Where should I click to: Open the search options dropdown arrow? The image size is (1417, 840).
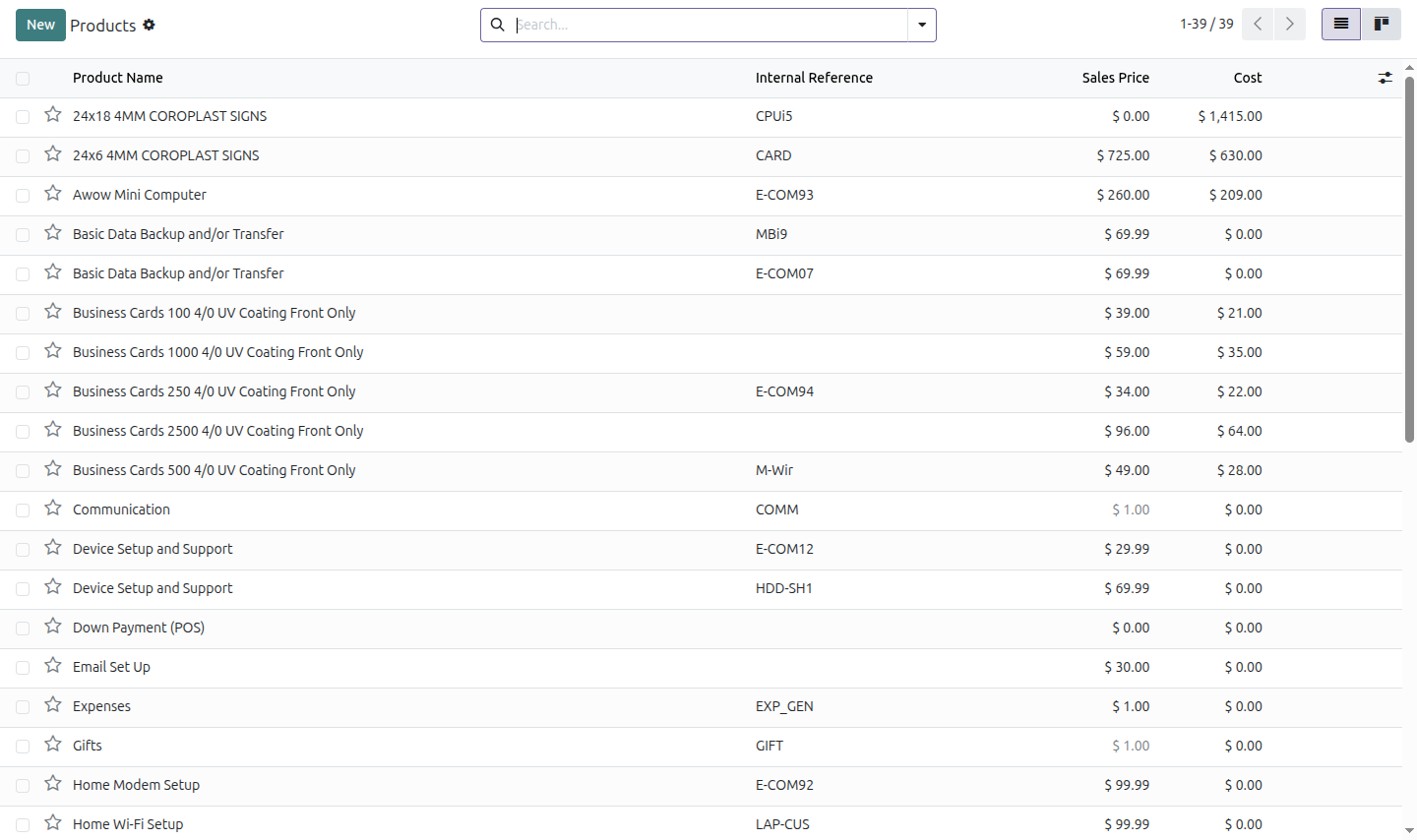coord(922,25)
